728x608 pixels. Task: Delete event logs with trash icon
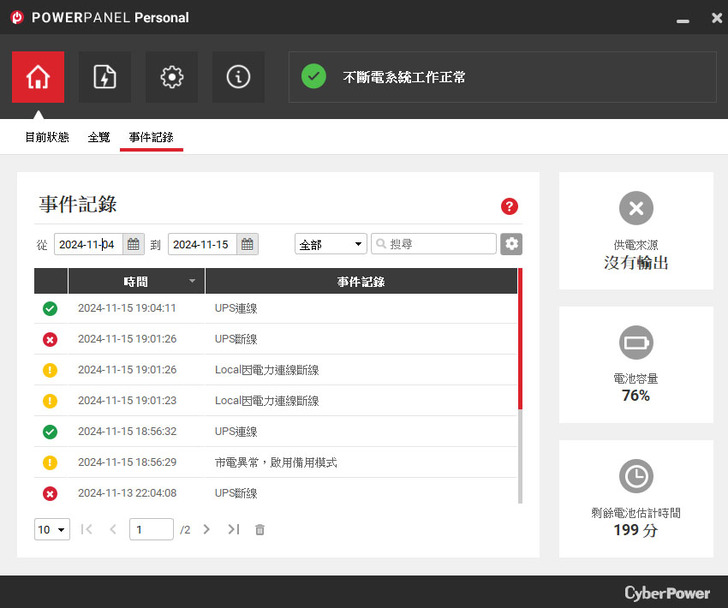pyautogui.click(x=260, y=529)
